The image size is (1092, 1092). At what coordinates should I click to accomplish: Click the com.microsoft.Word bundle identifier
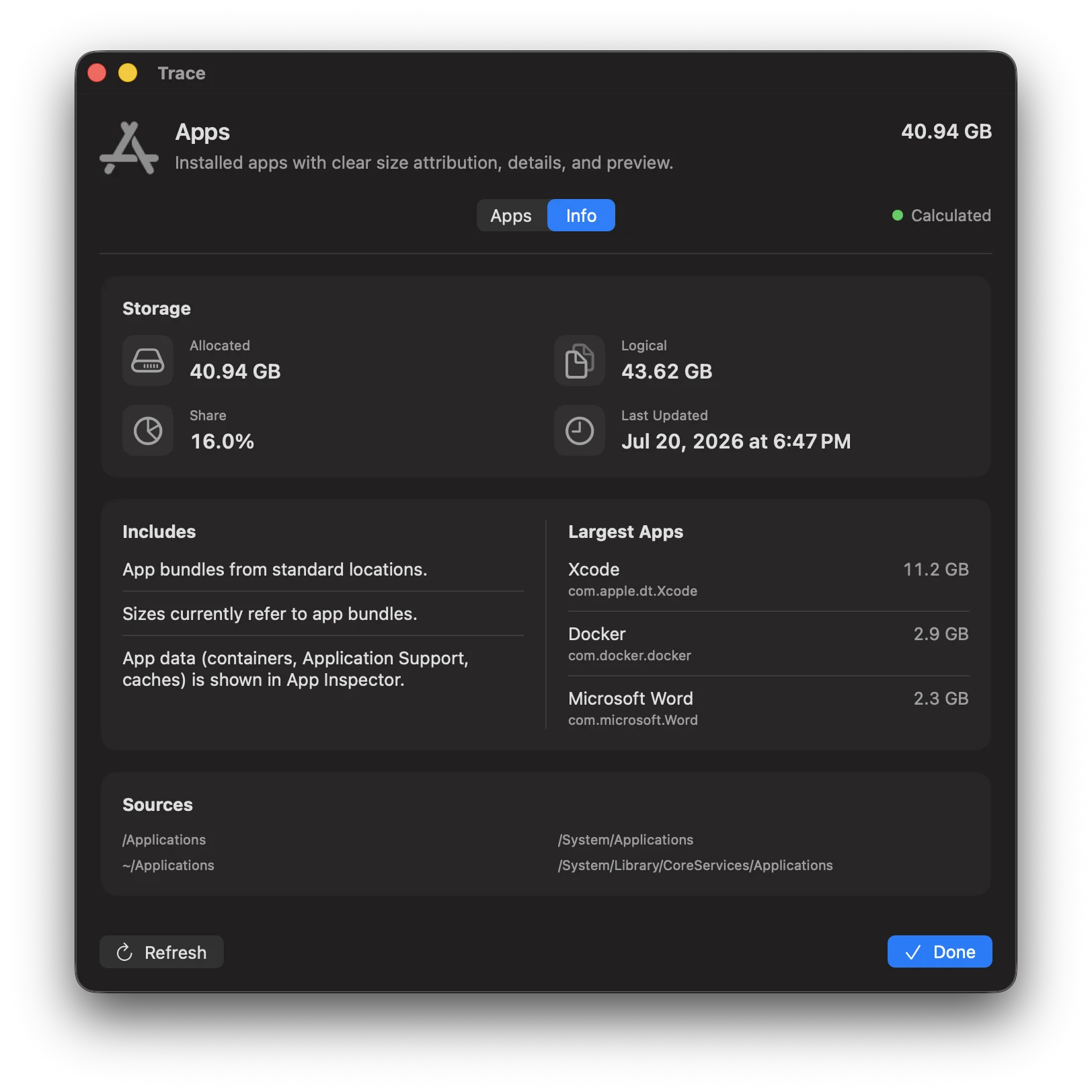pyautogui.click(x=633, y=720)
